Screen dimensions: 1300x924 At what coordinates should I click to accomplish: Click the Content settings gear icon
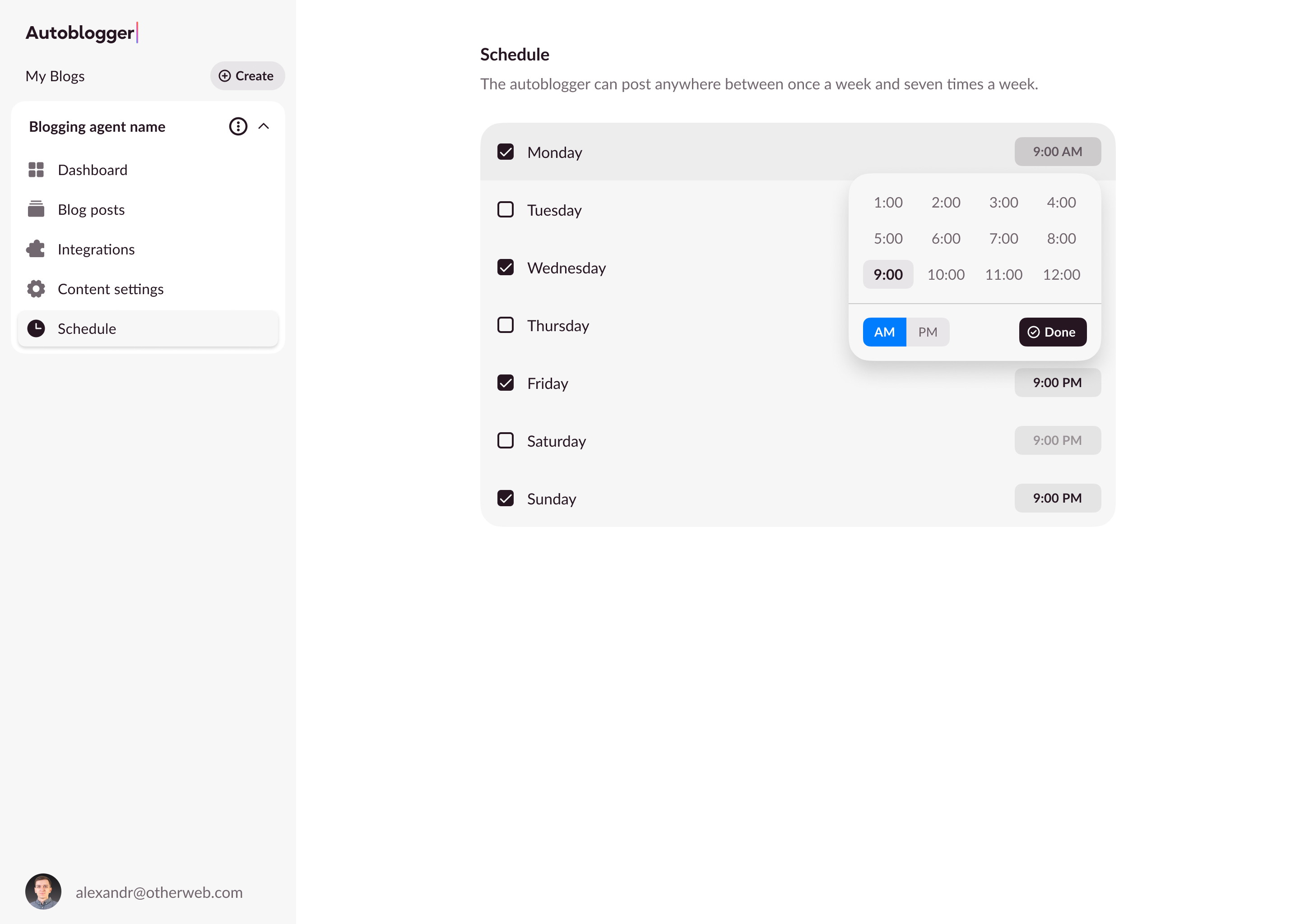click(36, 289)
